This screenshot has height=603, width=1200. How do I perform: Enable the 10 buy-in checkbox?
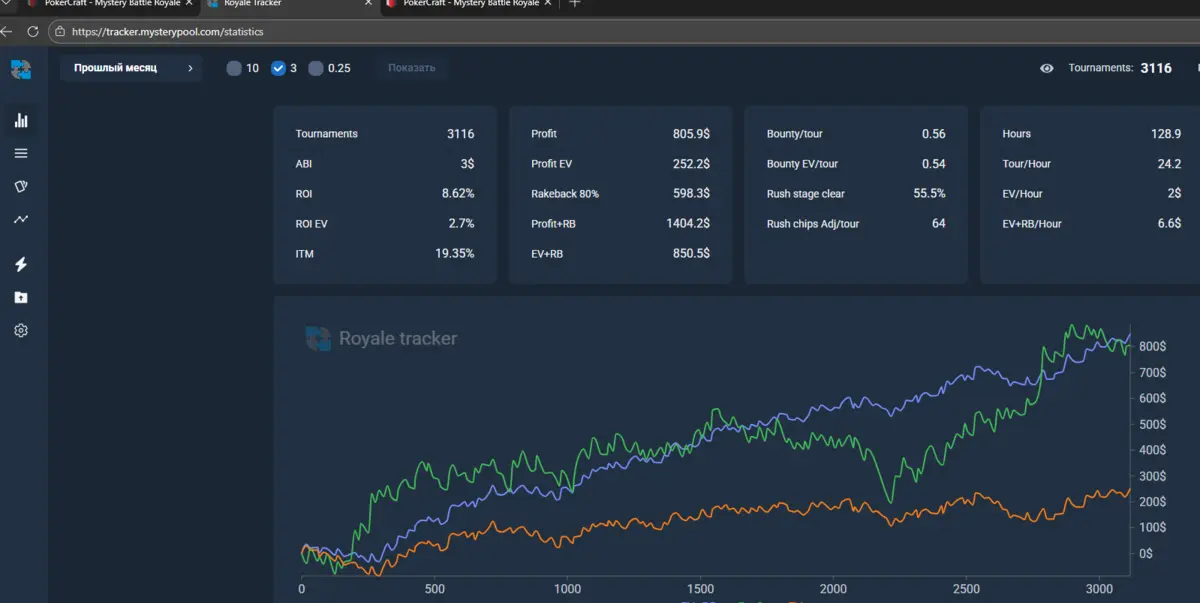(234, 69)
